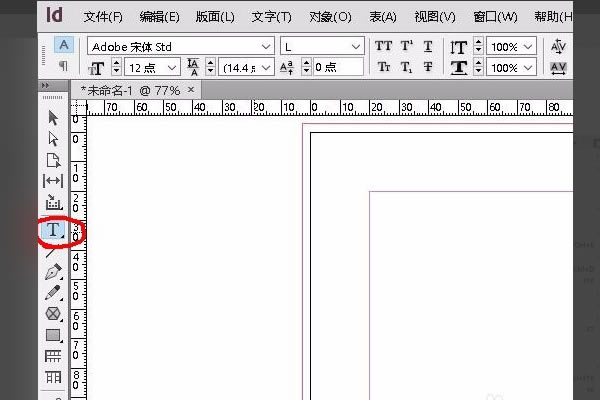Open the vertical scale 100% dropdown

point(528,47)
